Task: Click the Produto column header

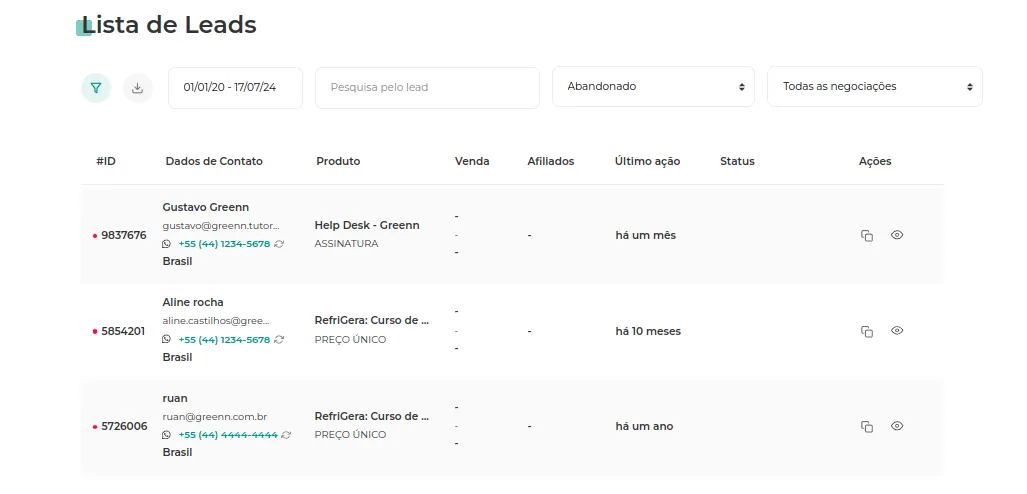Action: click(x=338, y=161)
